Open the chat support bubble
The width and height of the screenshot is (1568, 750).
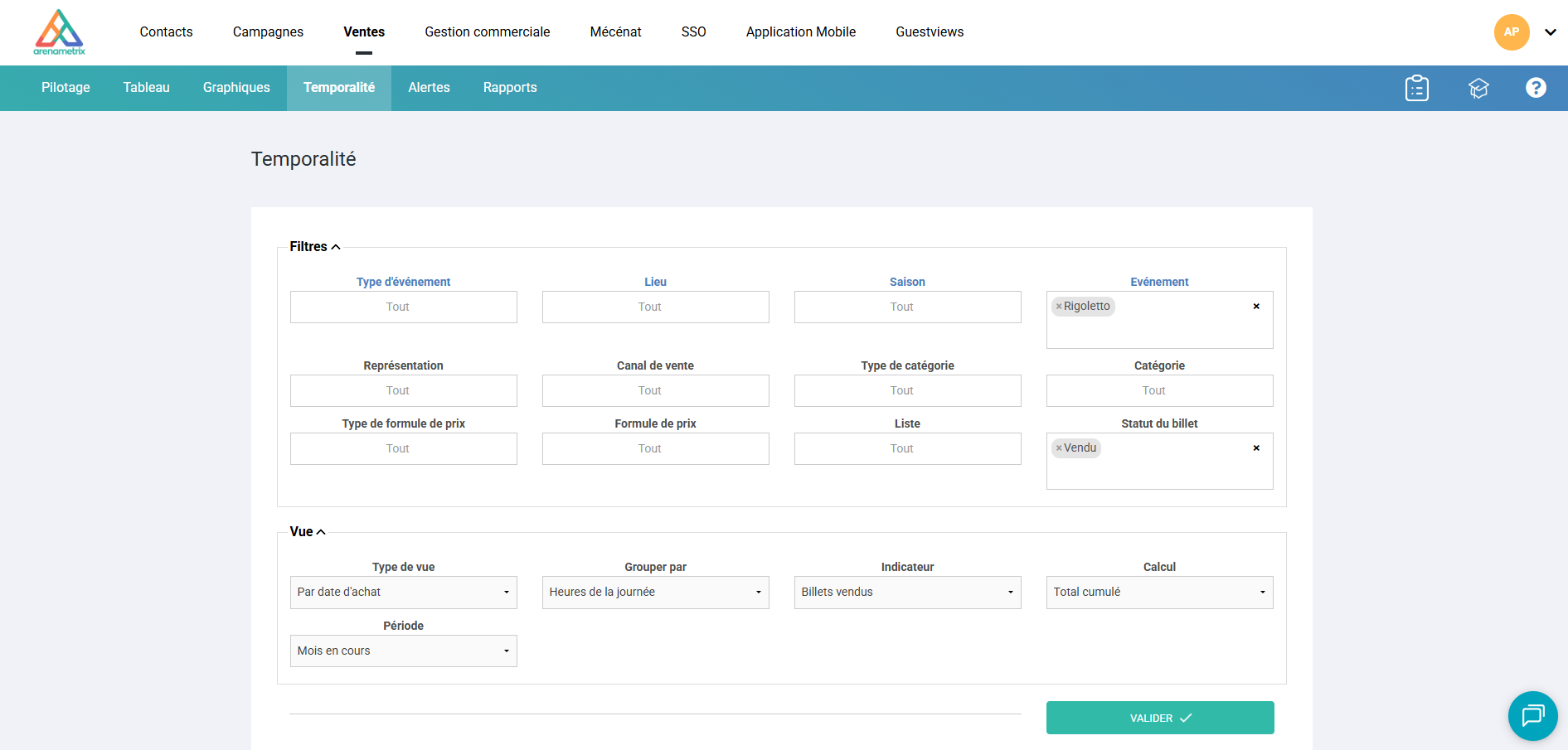[x=1532, y=715]
